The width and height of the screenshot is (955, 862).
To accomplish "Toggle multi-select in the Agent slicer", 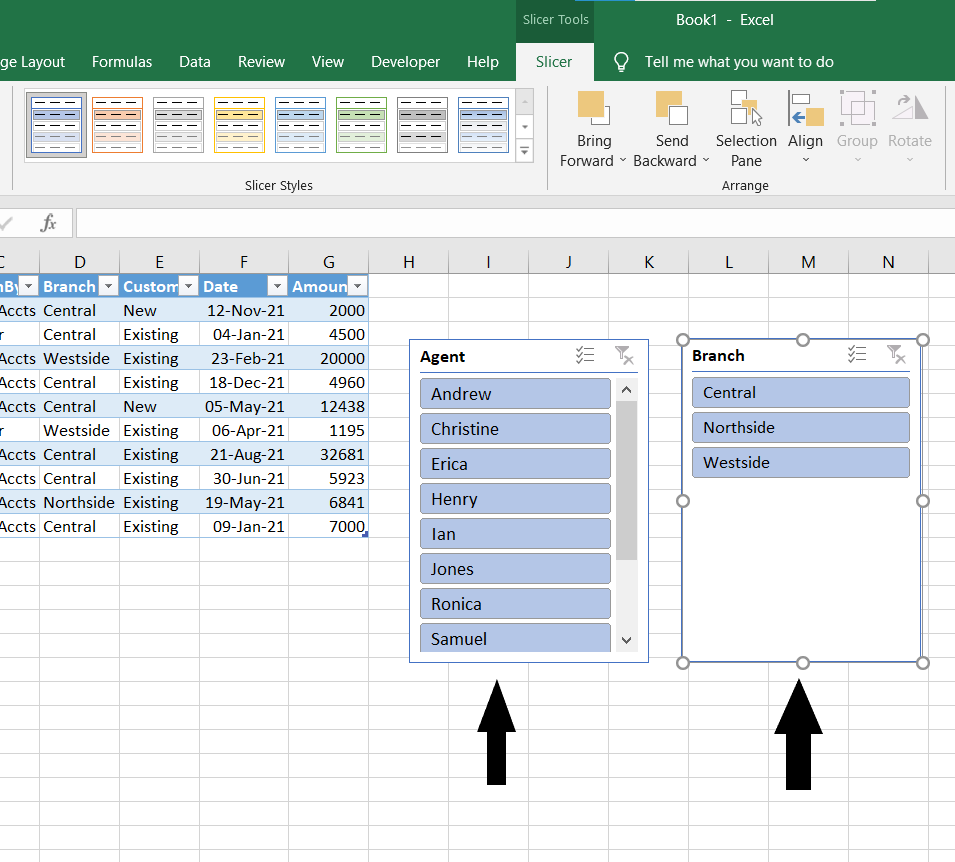I will (586, 355).
